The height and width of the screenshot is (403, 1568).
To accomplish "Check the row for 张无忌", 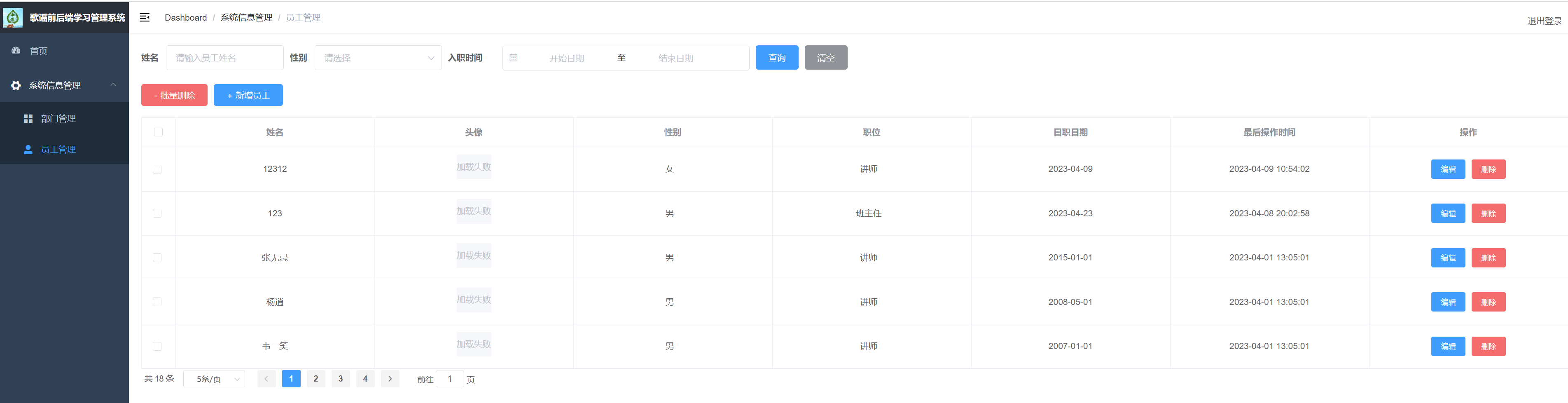I will click(157, 258).
